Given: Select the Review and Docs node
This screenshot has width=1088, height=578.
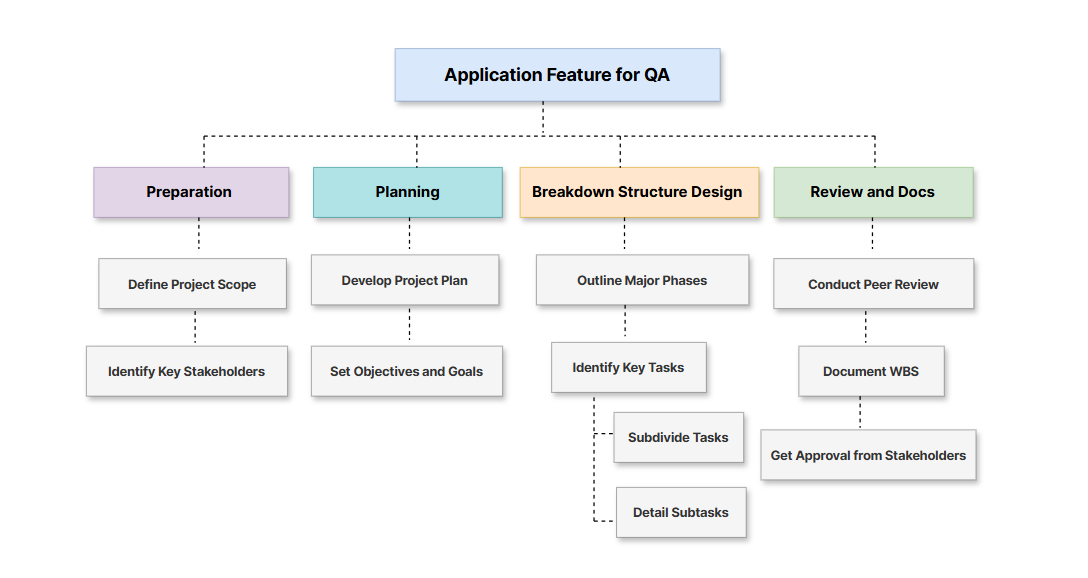Looking at the screenshot, I should click(873, 192).
